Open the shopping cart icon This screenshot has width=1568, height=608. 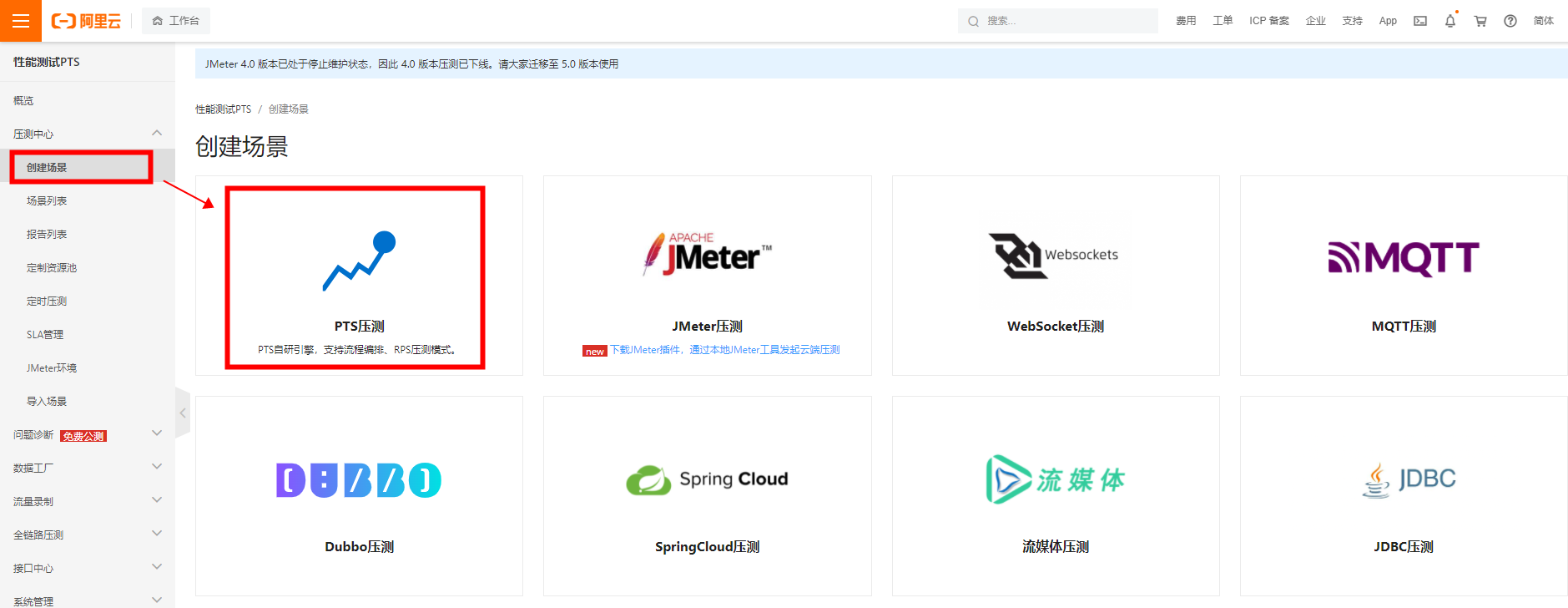(x=1480, y=21)
